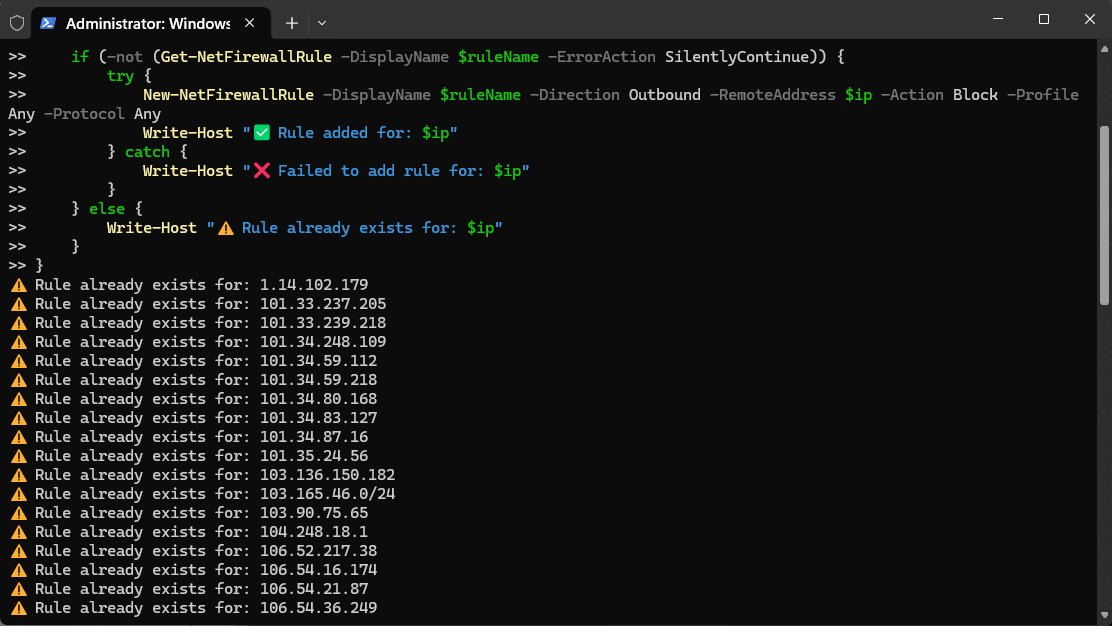1112x626 pixels.
Task: Click the warning icon beside 1.14.102.179
Action: (18, 285)
